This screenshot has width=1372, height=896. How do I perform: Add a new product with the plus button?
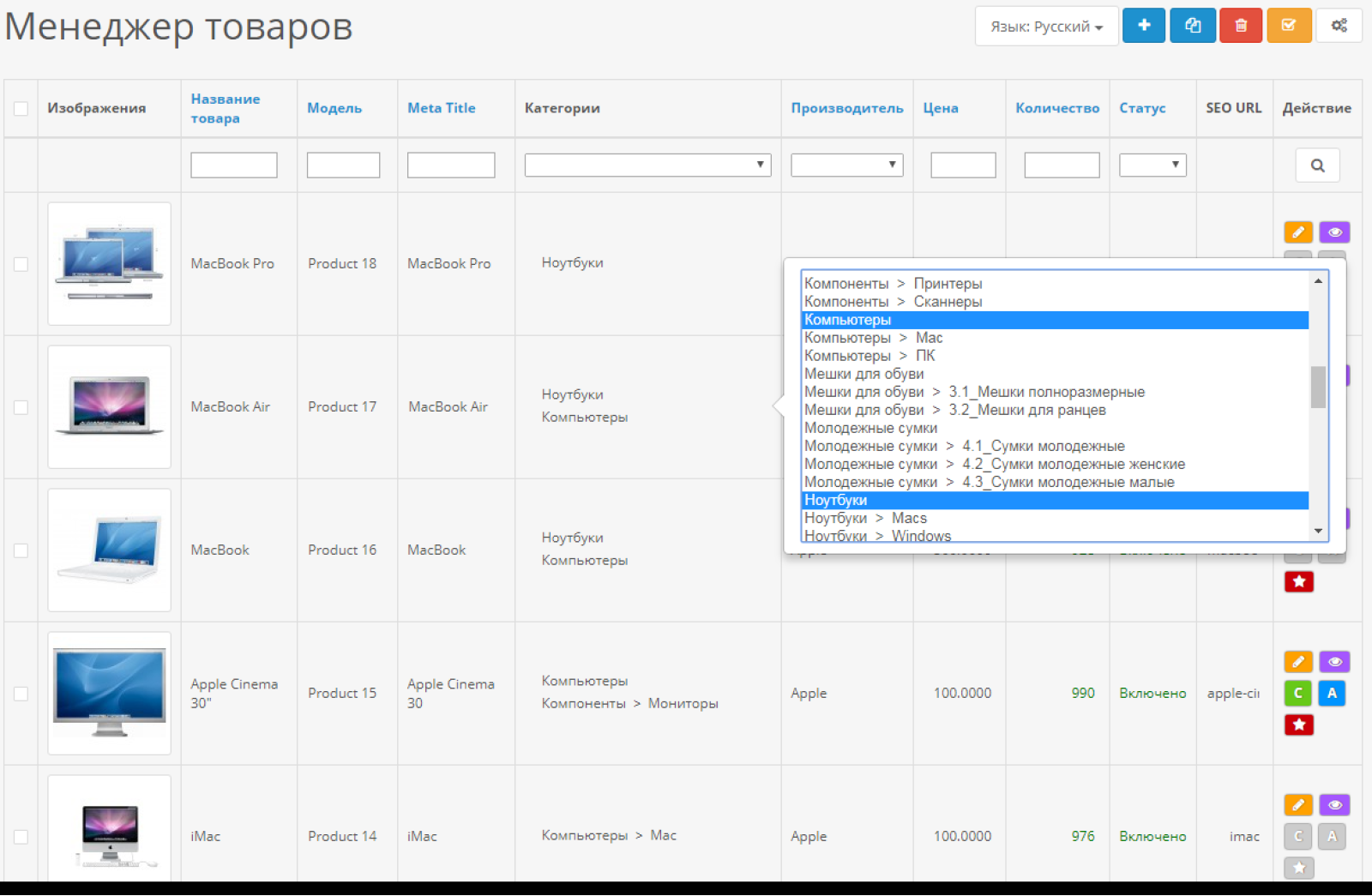click(x=1144, y=26)
